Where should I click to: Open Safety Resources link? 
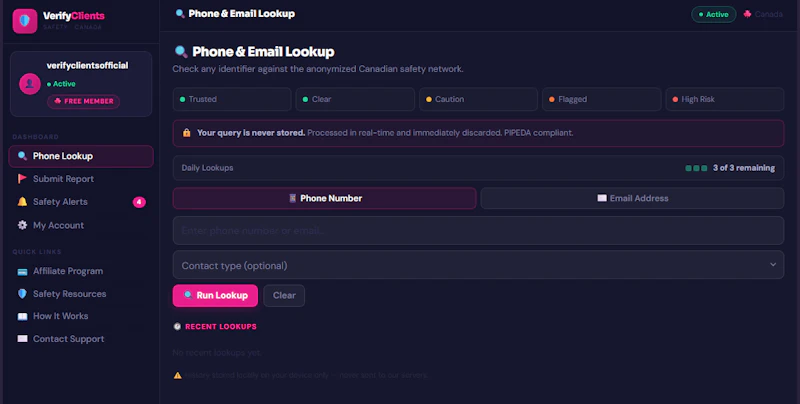tap(81, 294)
